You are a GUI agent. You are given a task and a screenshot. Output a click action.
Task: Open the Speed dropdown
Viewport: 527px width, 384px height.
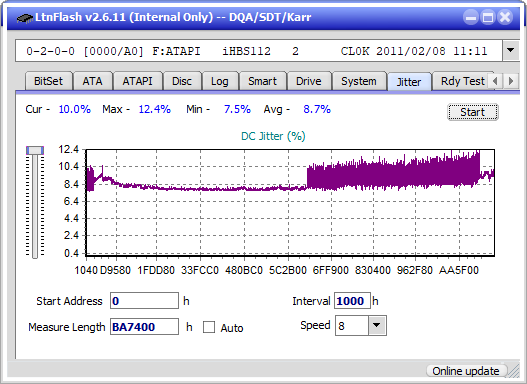tap(377, 326)
